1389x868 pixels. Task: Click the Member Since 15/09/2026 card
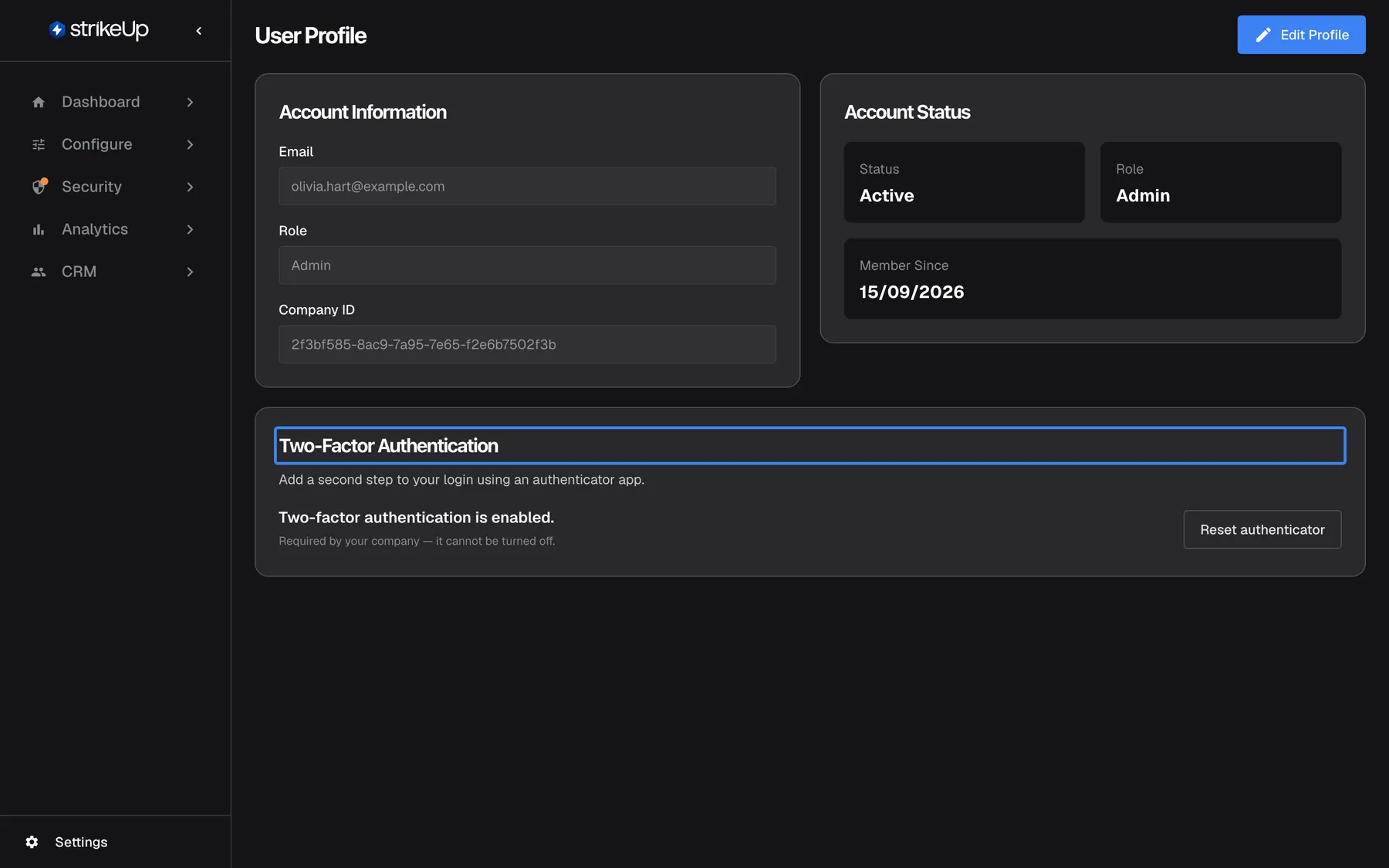pos(1093,279)
